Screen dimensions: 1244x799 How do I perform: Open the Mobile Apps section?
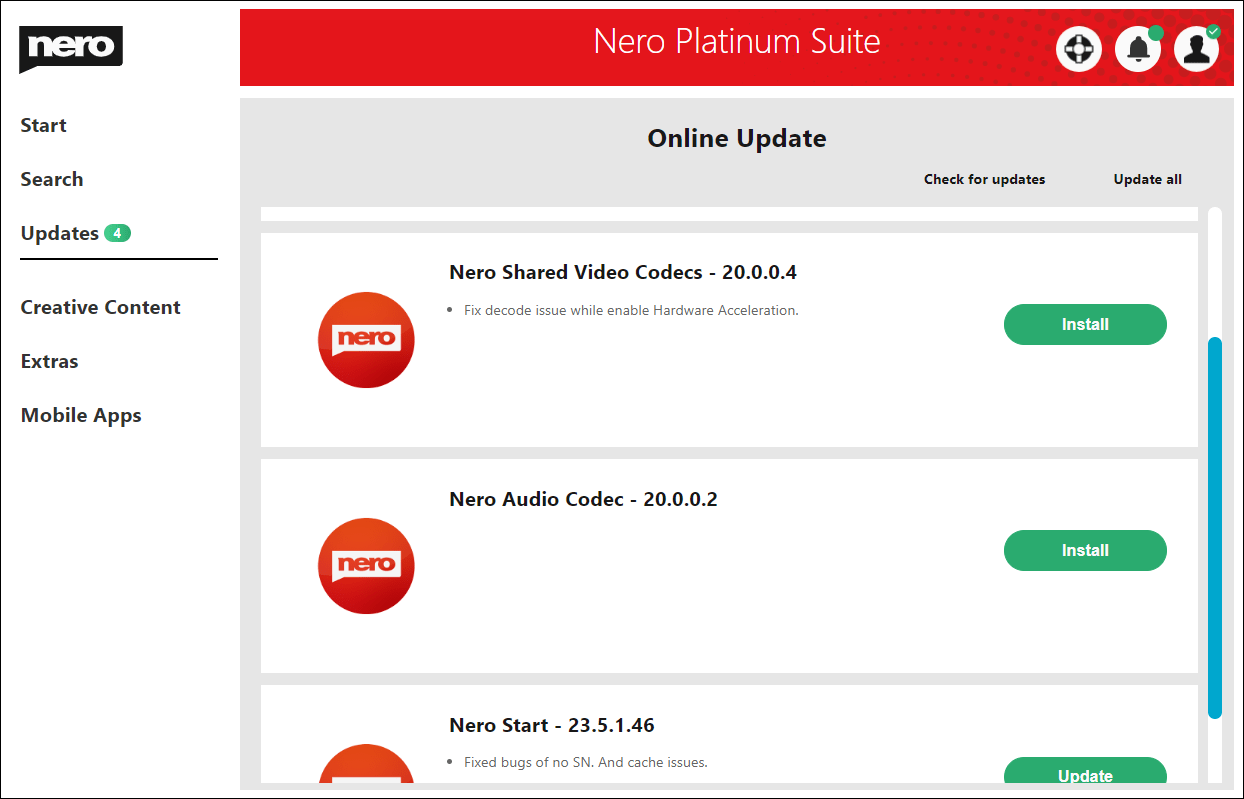point(81,415)
